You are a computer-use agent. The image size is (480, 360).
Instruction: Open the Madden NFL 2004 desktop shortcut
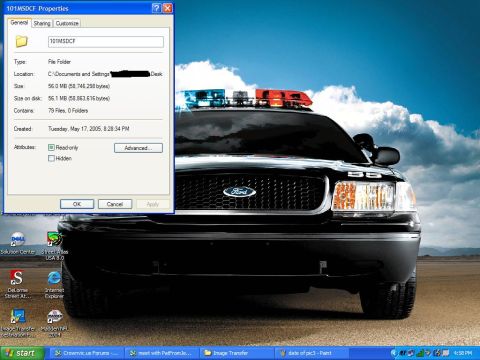point(54,323)
